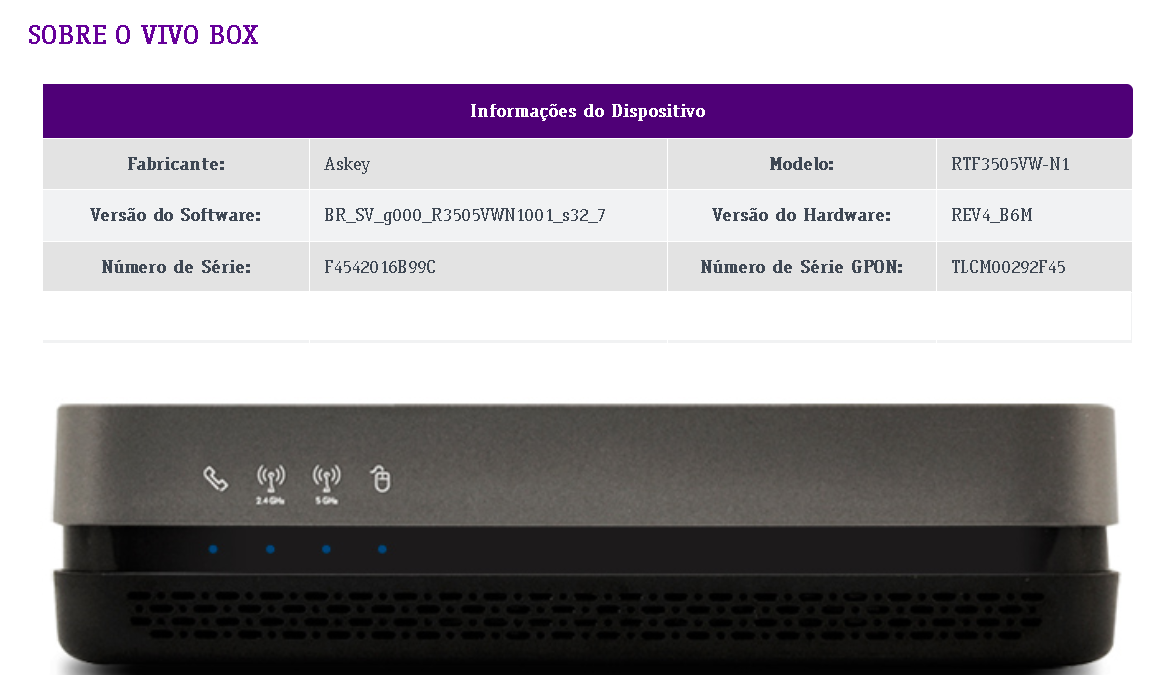The height and width of the screenshot is (675, 1154).
Task: Select the BR_SV_g000_R3505VWN1001_s32_7 software version
Action: tap(464, 215)
